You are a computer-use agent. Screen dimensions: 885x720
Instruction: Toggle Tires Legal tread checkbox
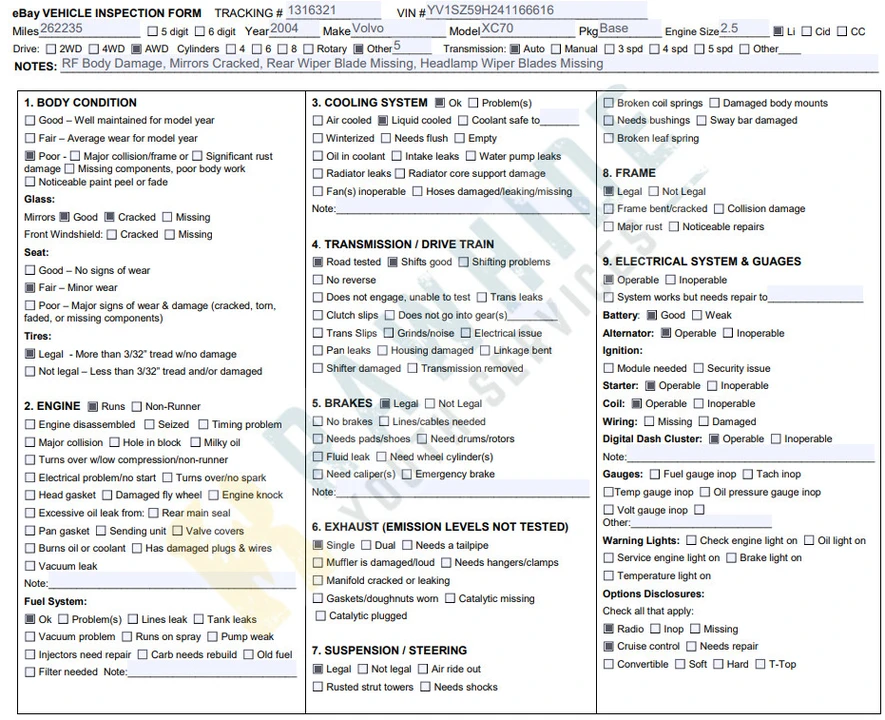coord(30,354)
